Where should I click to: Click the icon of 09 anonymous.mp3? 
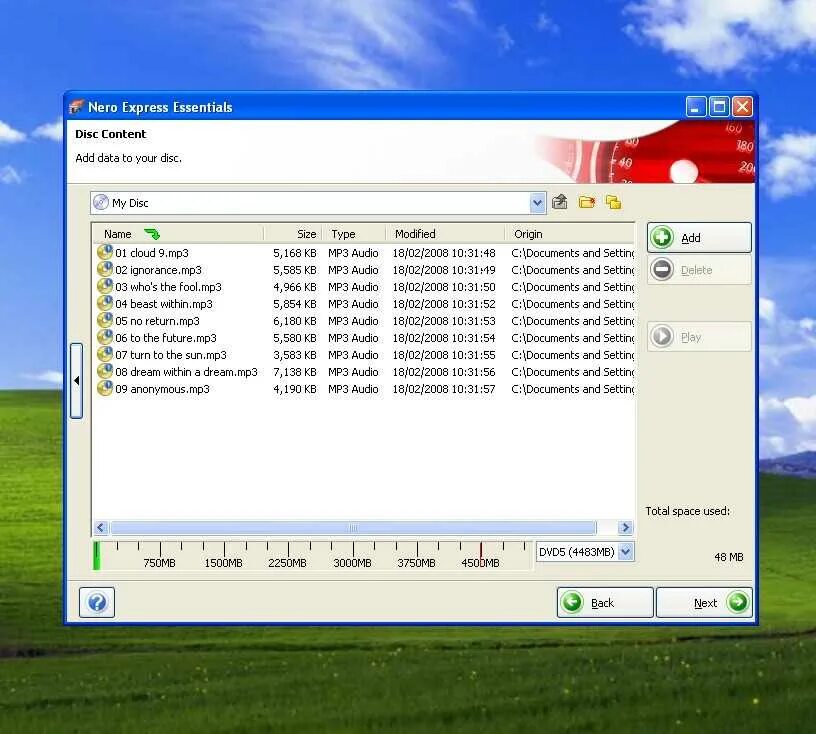pyautogui.click(x=105, y=388)
